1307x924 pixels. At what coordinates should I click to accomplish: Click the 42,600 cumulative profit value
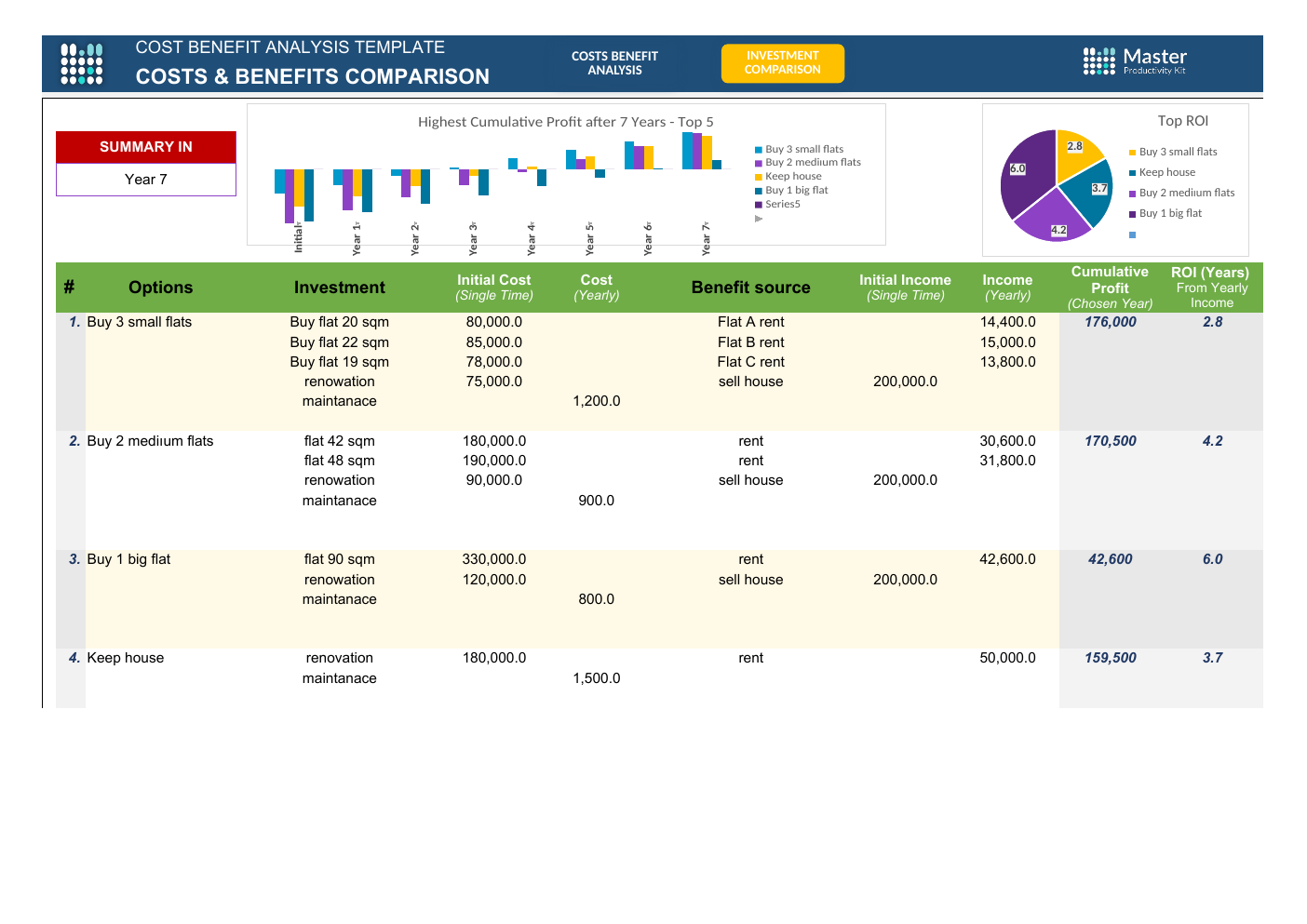tap(1111, 559)
